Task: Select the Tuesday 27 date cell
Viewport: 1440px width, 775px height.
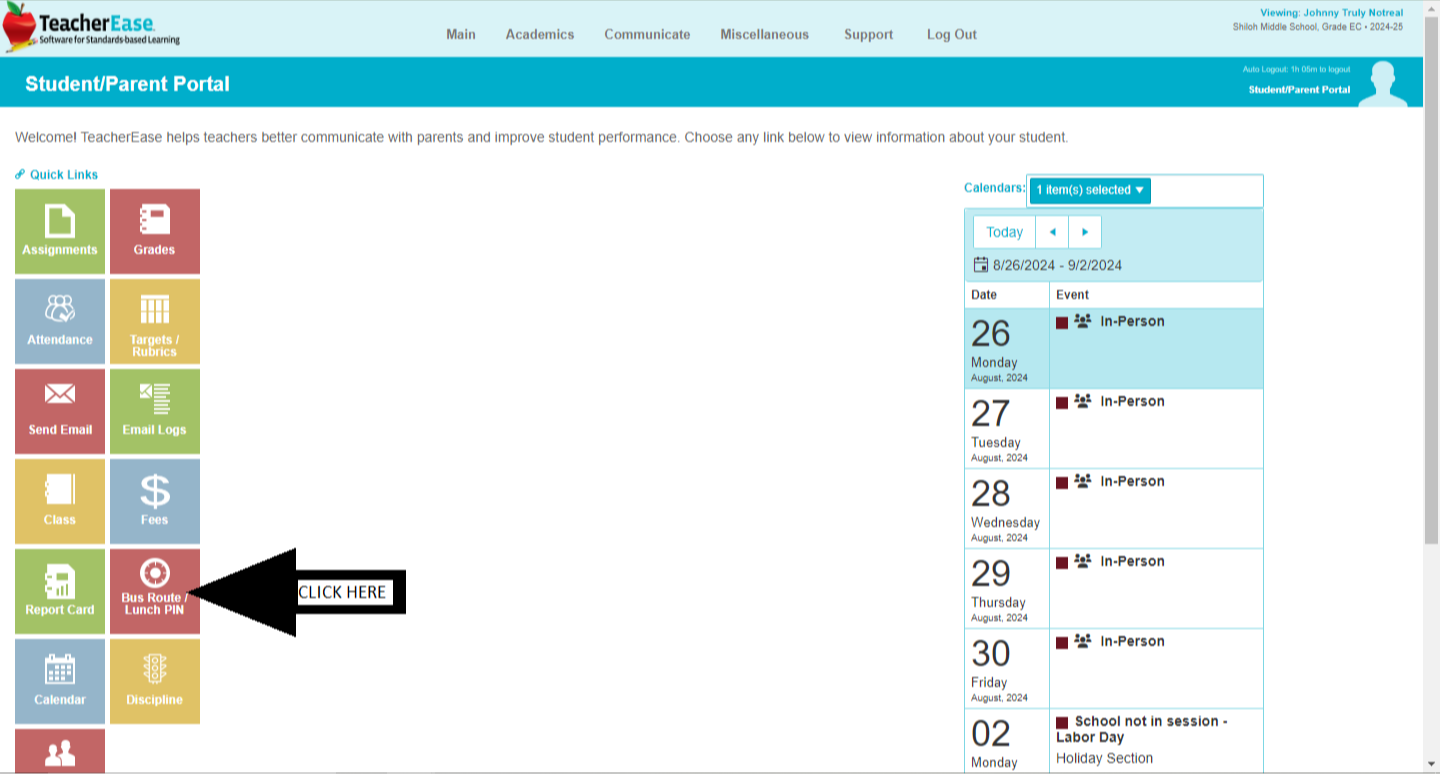Action: [x=1007, y=428]
